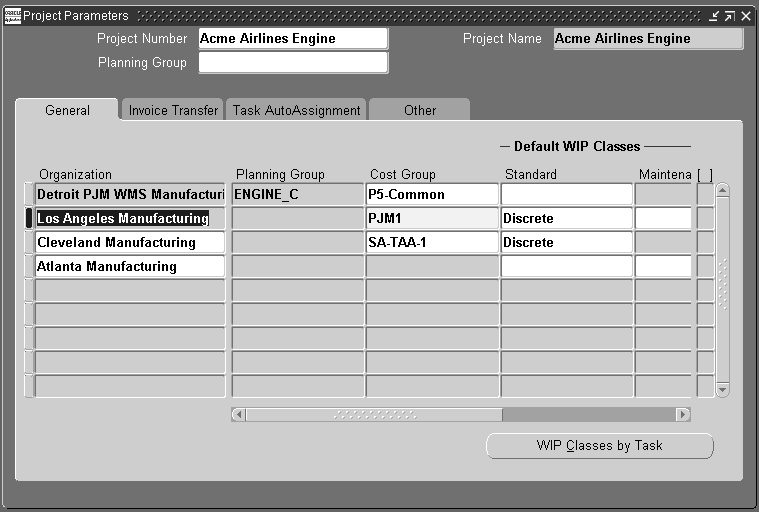Click the ENGINE_C planning group cell
Image resolution: width=759 pixels, height=512 pixels.
click(298, 194)
